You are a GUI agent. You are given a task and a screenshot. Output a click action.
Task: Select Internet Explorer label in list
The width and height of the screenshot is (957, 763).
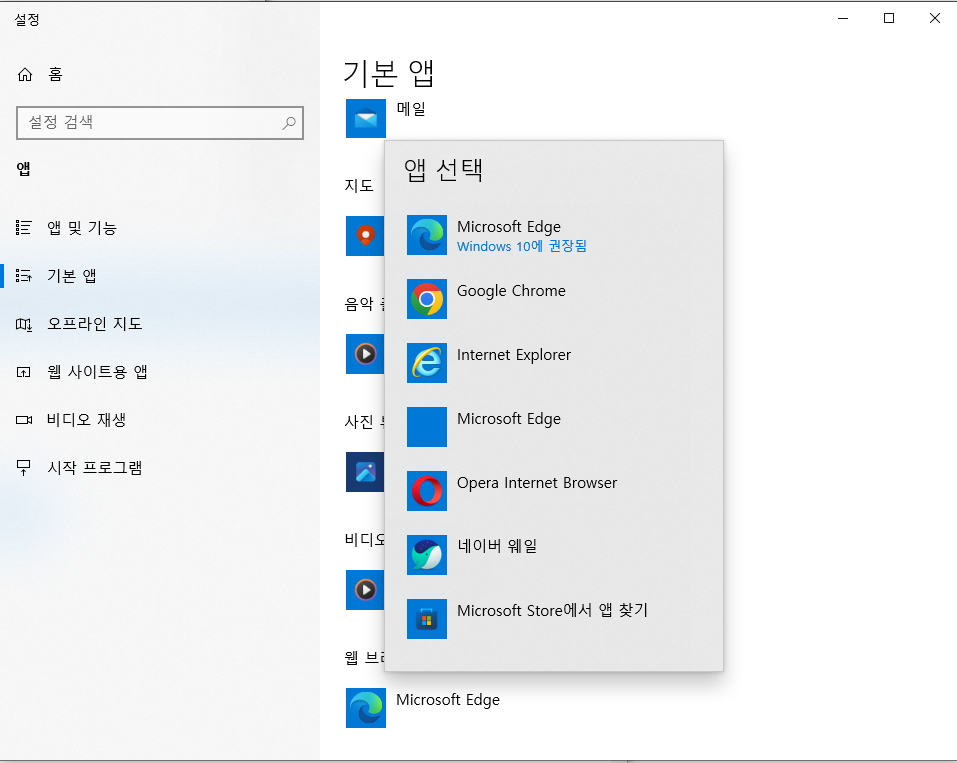point(514,355)
